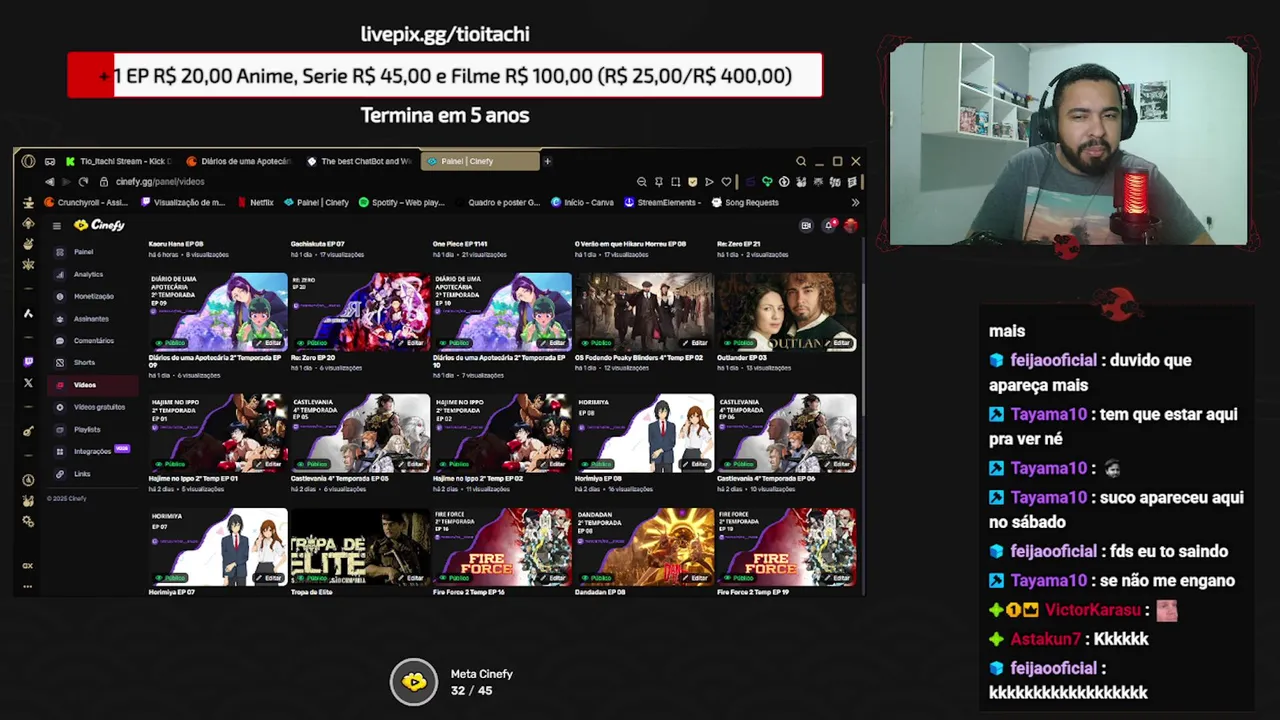Edit the Re: Zero EP 20 video

click(x=411, y=343)
